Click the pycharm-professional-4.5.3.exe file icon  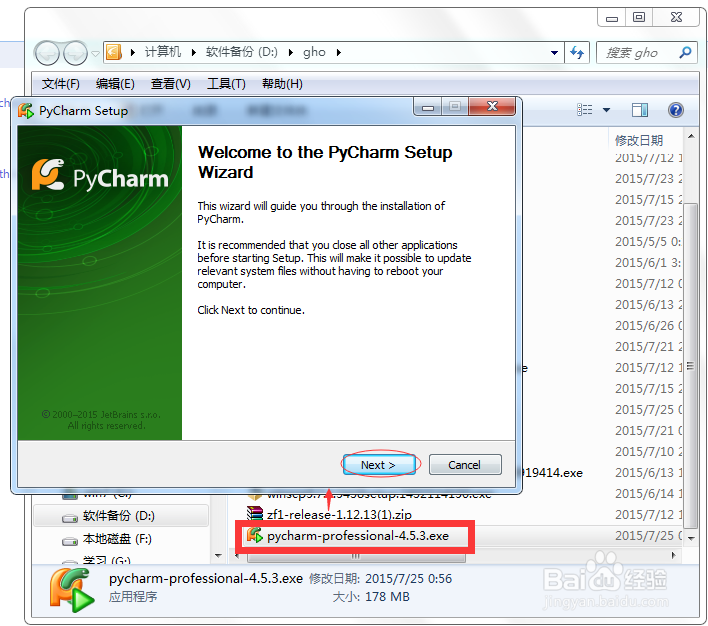[x=255, y=536]
